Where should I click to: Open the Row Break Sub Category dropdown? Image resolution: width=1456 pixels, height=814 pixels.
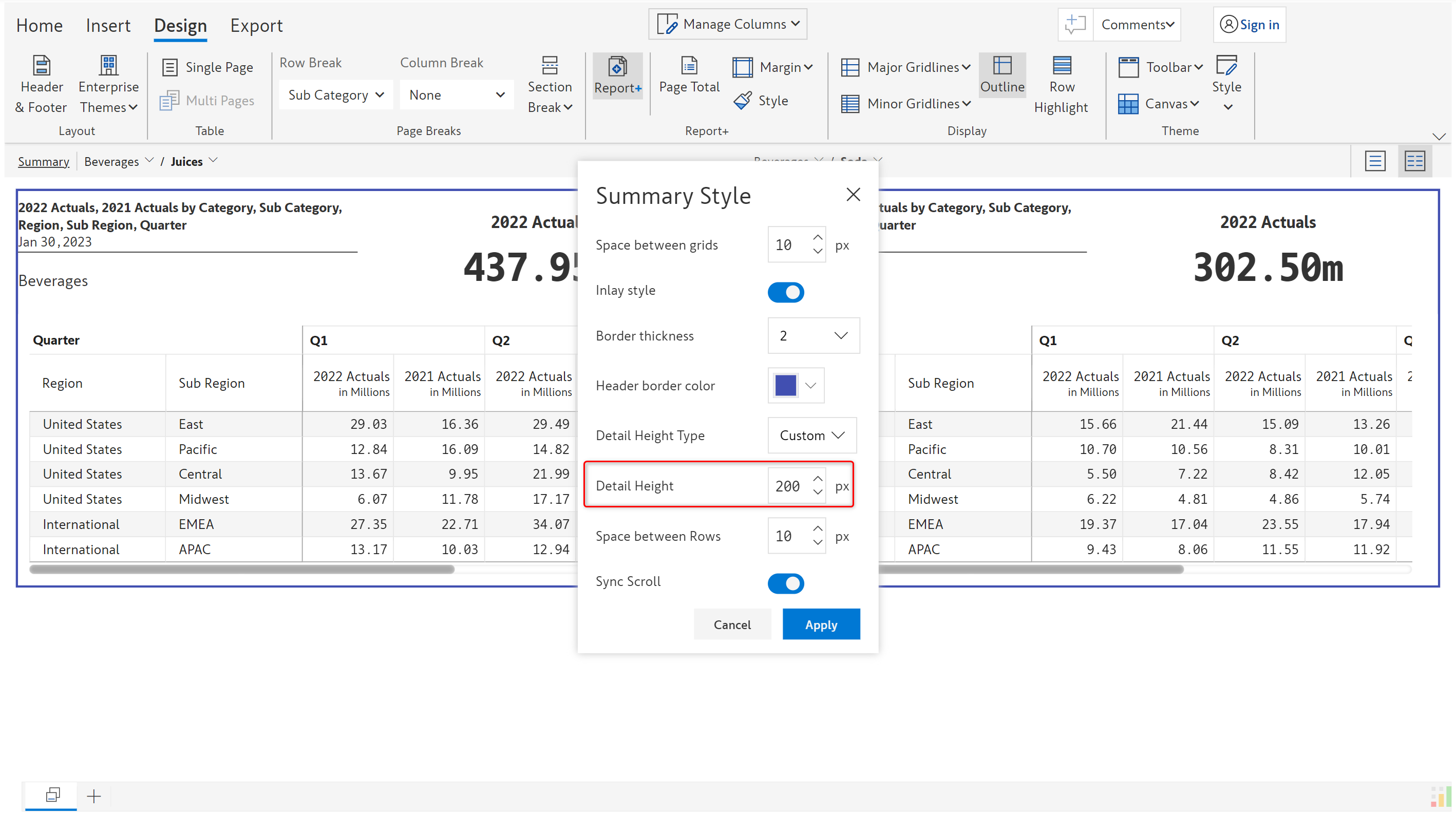[336, 95]
